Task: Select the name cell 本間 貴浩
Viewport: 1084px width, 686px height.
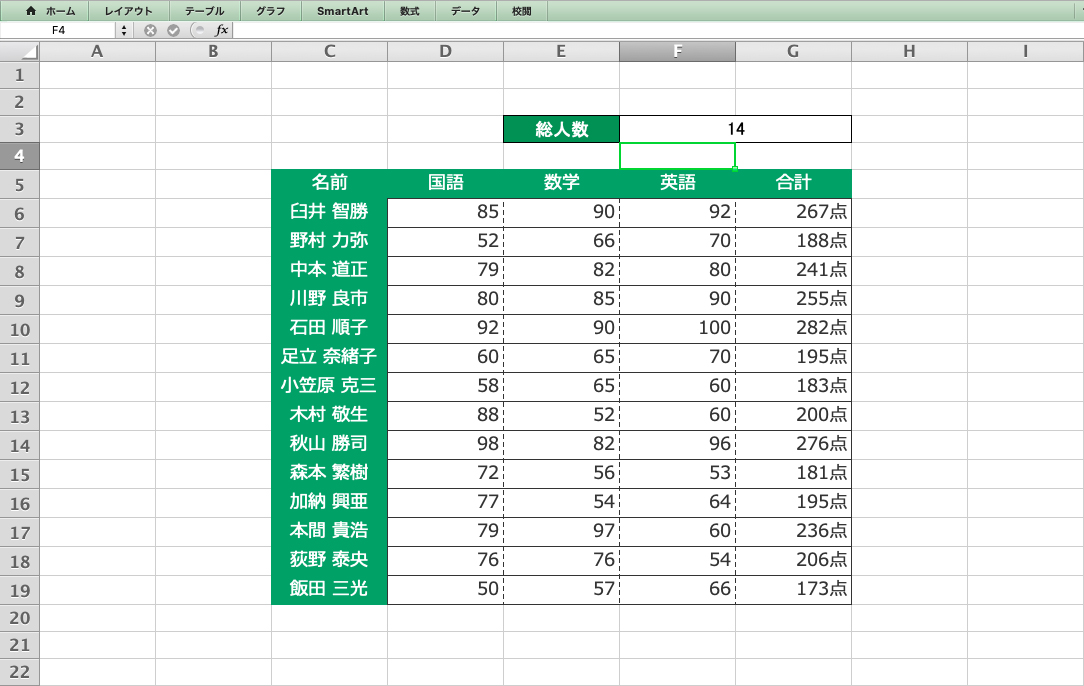Action: click(x=330, y=532)
